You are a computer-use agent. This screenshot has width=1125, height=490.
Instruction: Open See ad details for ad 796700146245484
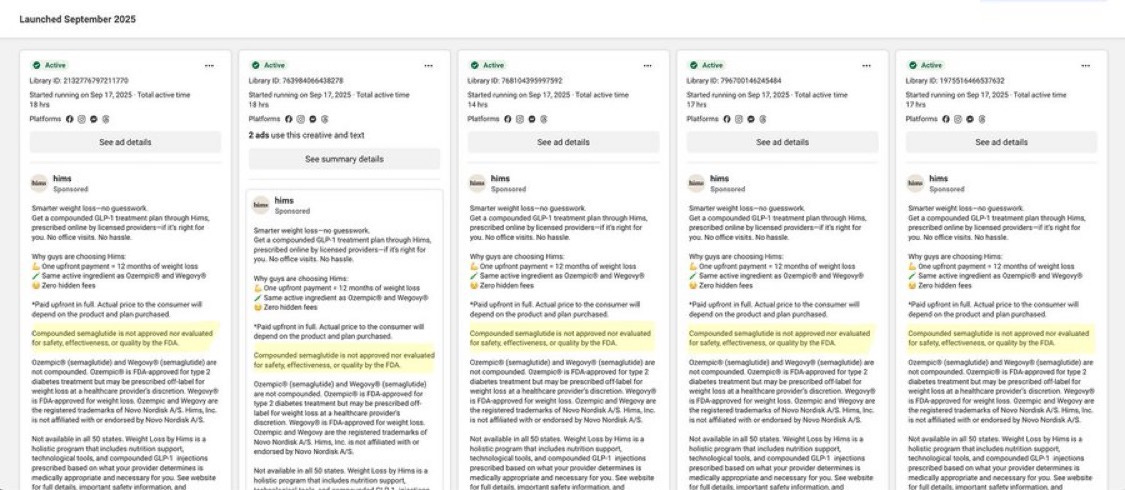(782, 142)
